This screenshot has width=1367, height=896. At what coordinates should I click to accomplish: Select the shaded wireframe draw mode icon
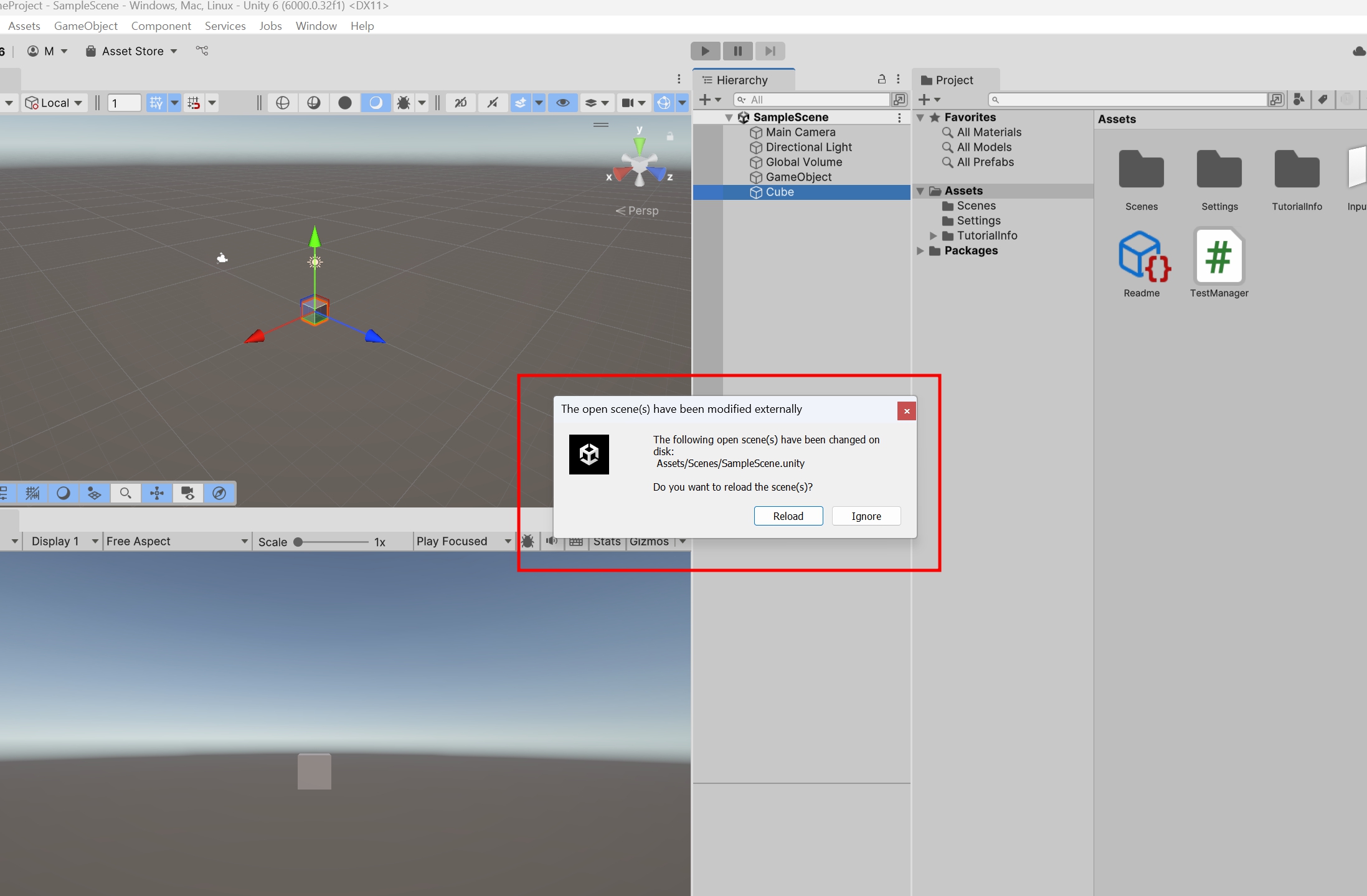point(314,103)
